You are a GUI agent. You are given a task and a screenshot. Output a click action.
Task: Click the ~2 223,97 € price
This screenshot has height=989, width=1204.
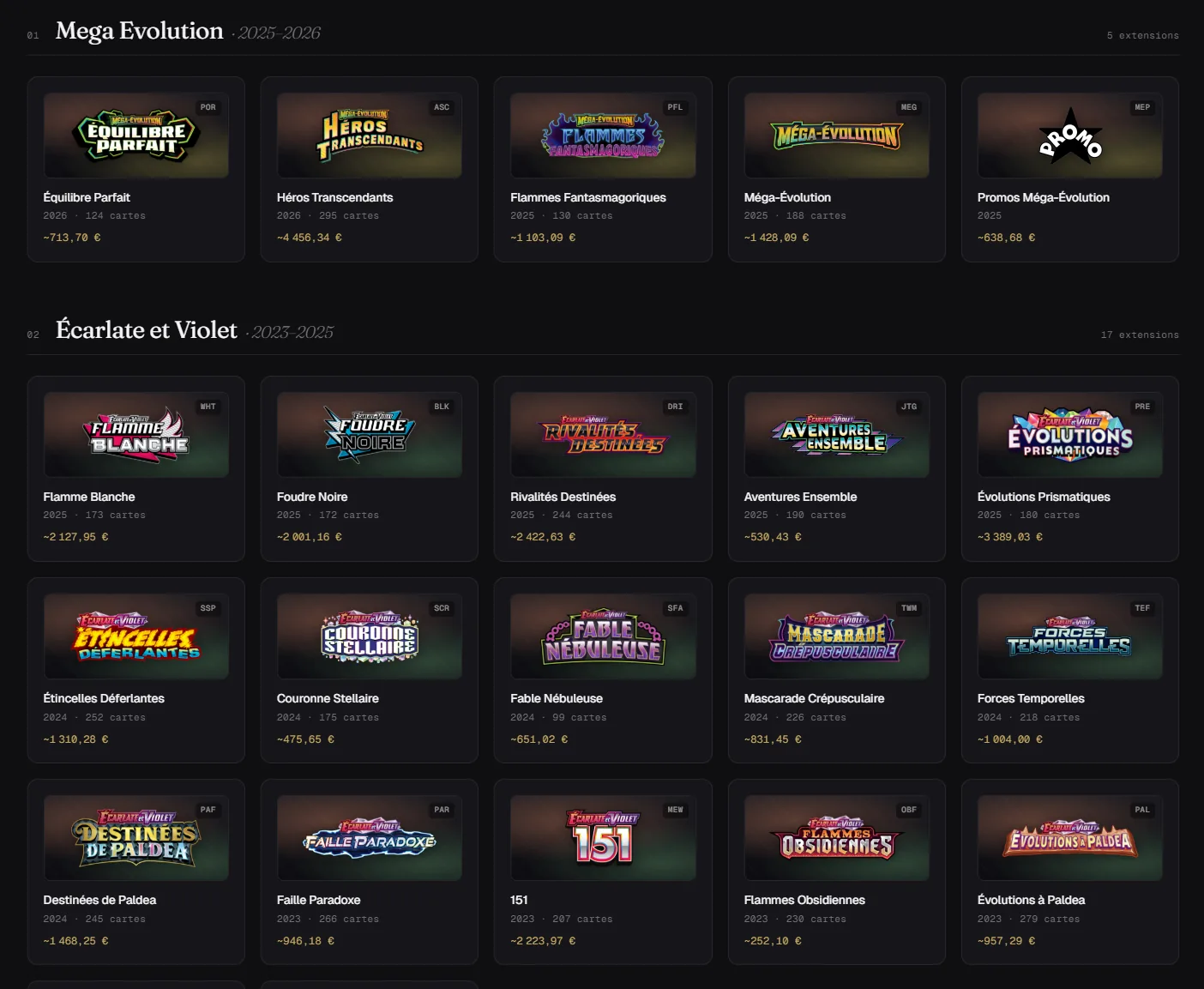pos(543,941)
